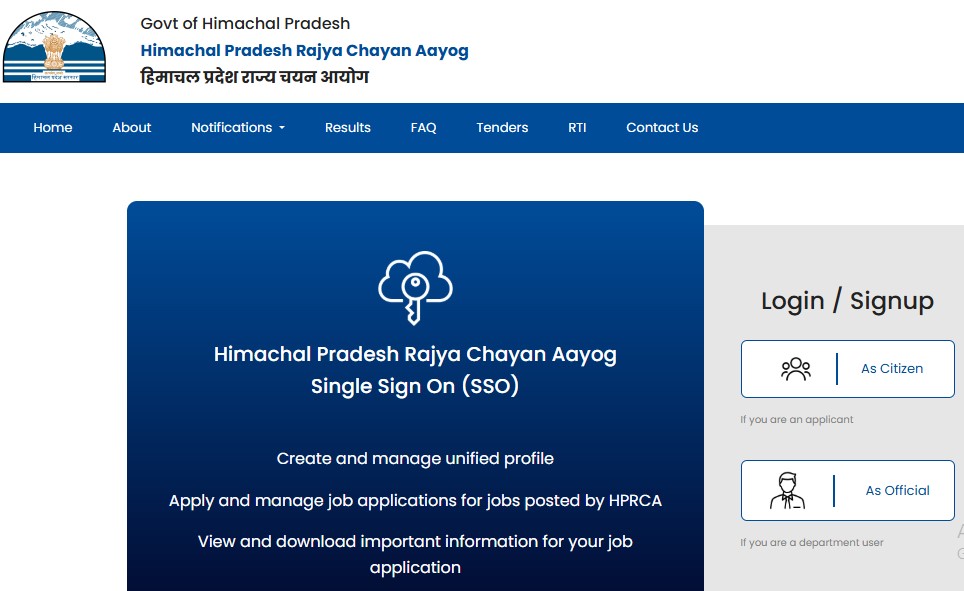Click the Himachal Pradesh government emblem logo

[x=54, y=47]
